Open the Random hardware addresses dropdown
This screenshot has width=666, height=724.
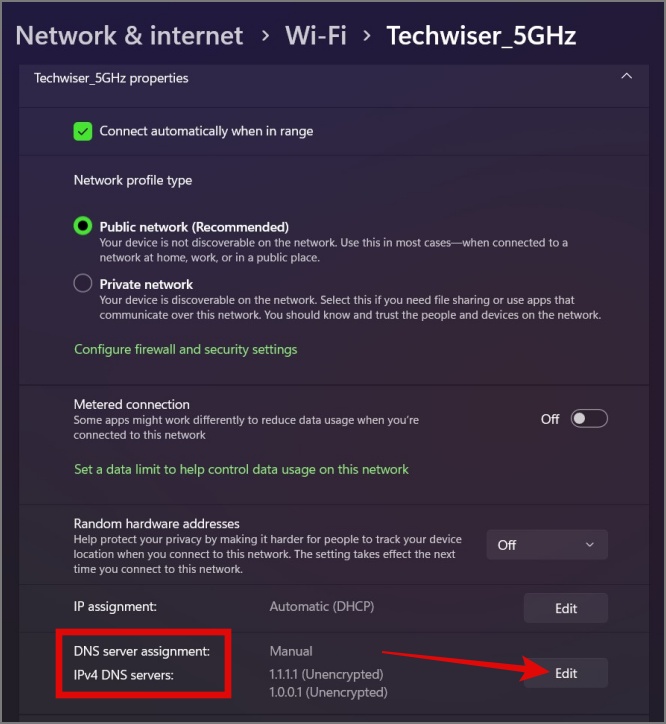(547, 545)
